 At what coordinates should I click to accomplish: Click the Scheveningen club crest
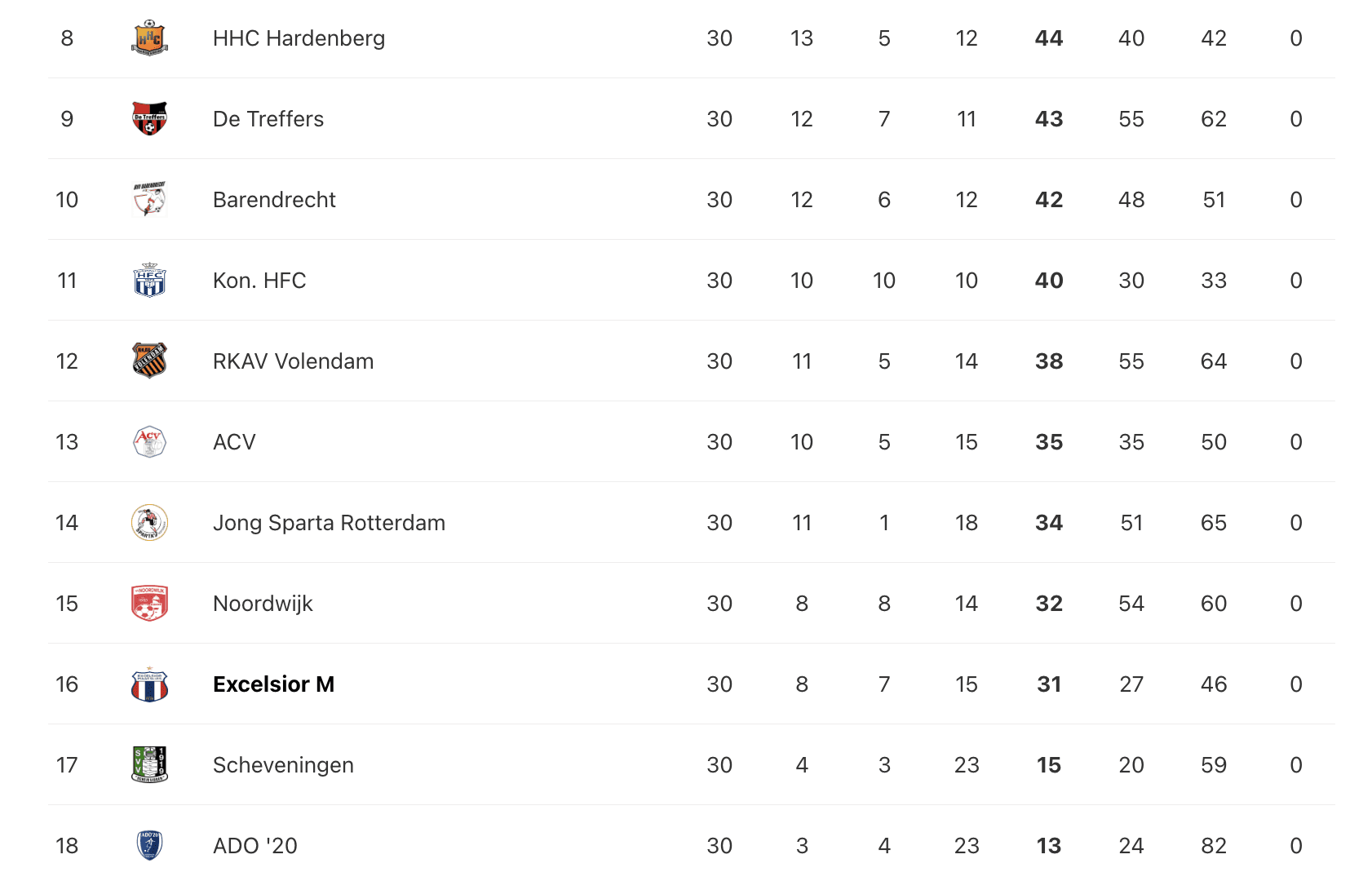(x=149, y=765)
